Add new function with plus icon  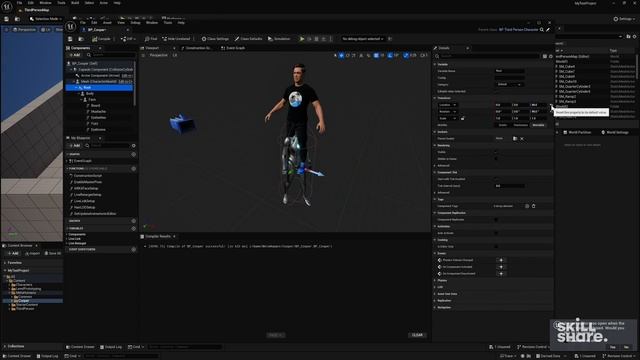coord(133,169)
